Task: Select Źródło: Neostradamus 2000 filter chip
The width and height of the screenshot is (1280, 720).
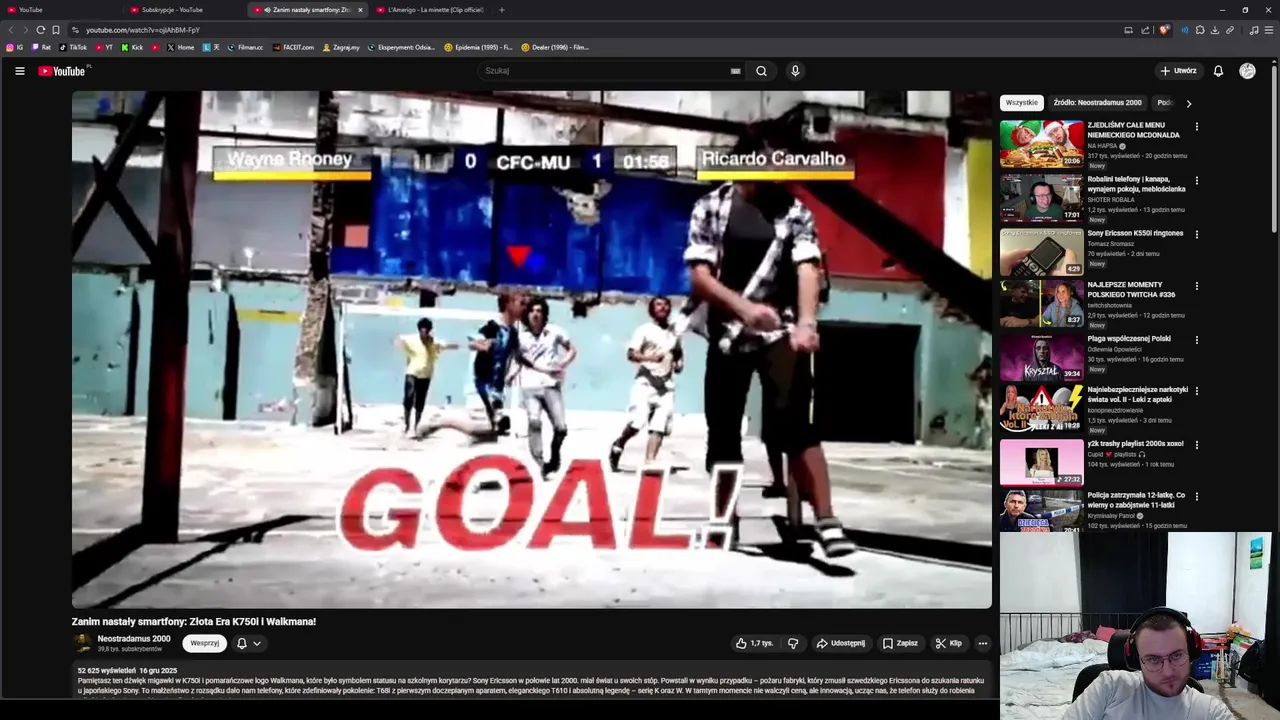Action: (x=1097, y=103)
